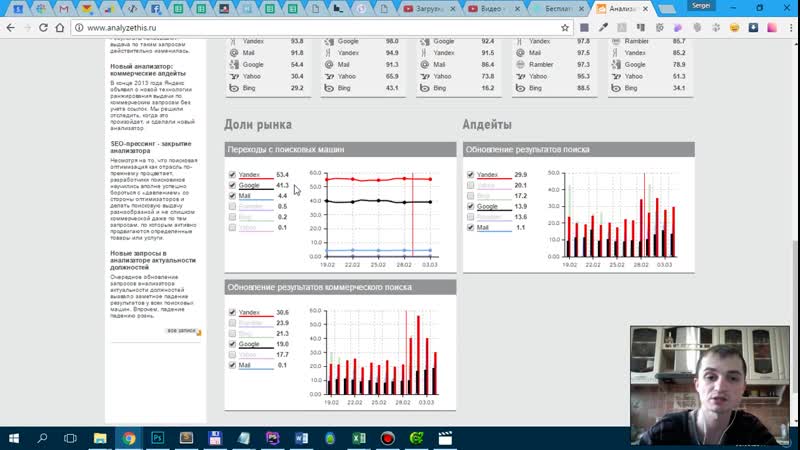Uncheck Yandex in the search referrals chart
This screenshot has width=800, height=450.
[232, 174]
